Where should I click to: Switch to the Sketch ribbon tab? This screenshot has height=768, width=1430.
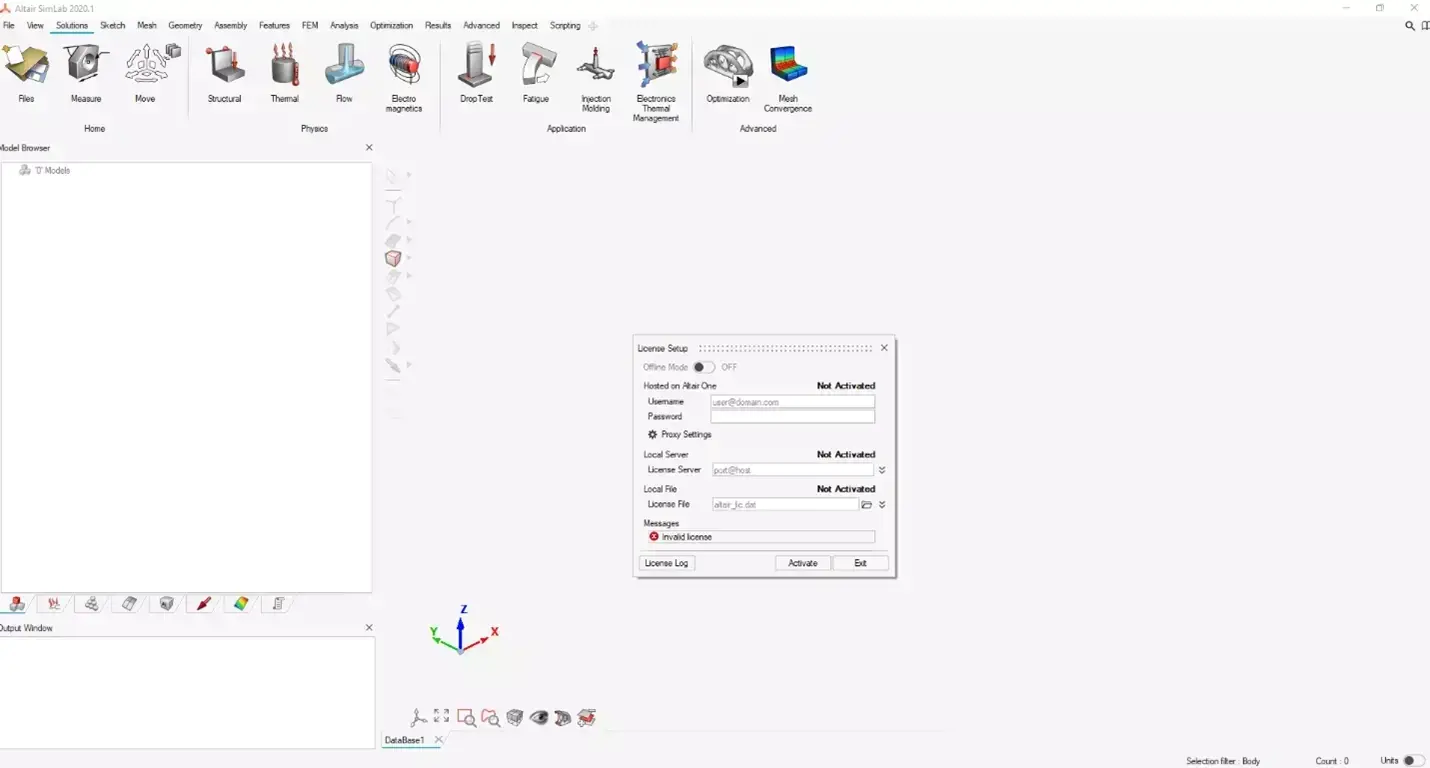click(113, 26)
